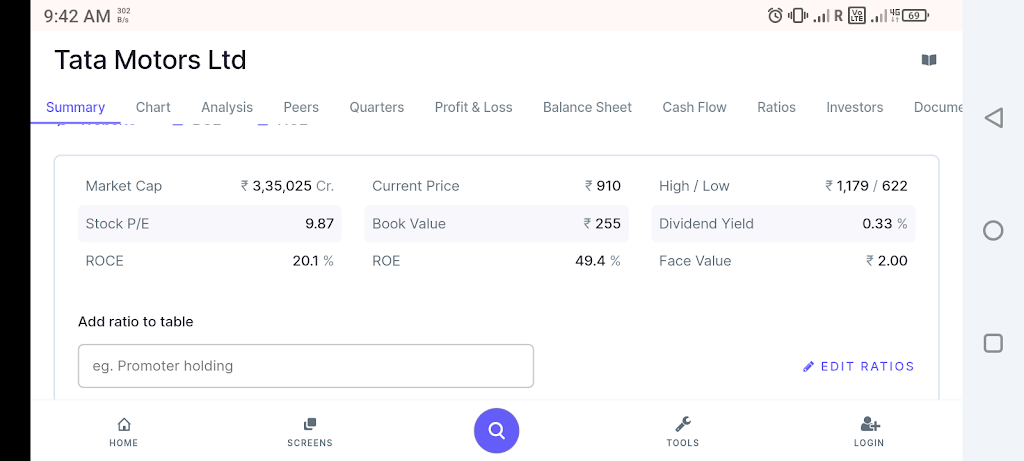The height and width of the screenshot is (461, 1024).
Task: Go to Home in bottom navigation
Action: pyautogui.click(x=123, y=432)
